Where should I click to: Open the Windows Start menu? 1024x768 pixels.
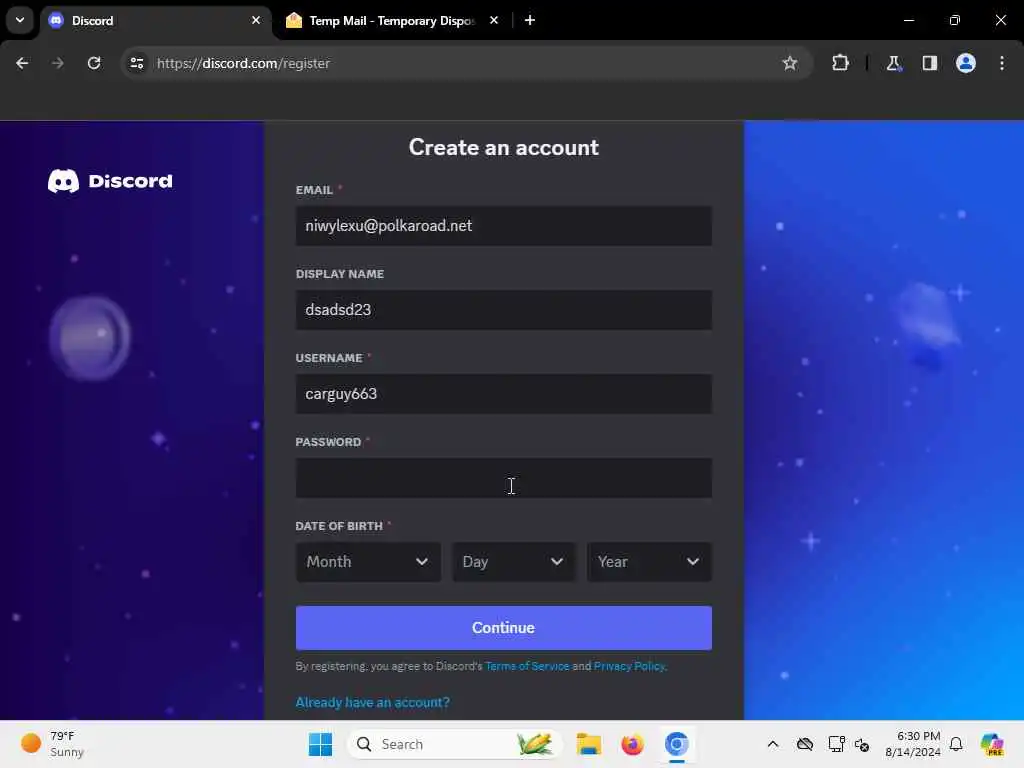click(x=320, y=744)
